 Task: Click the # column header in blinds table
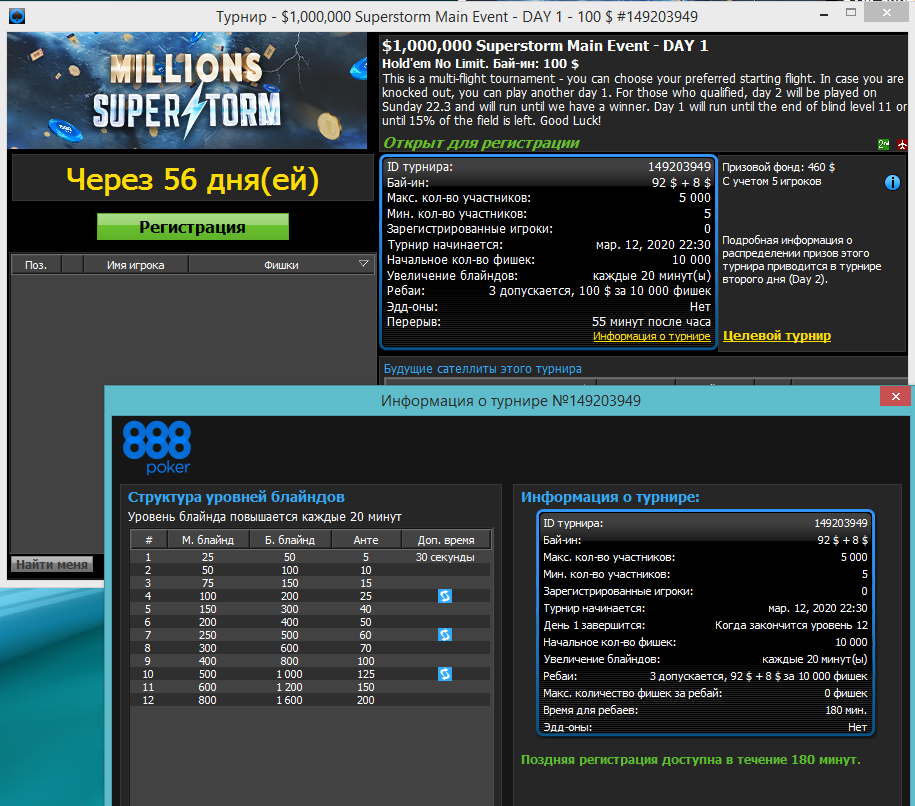coord(149,540)
